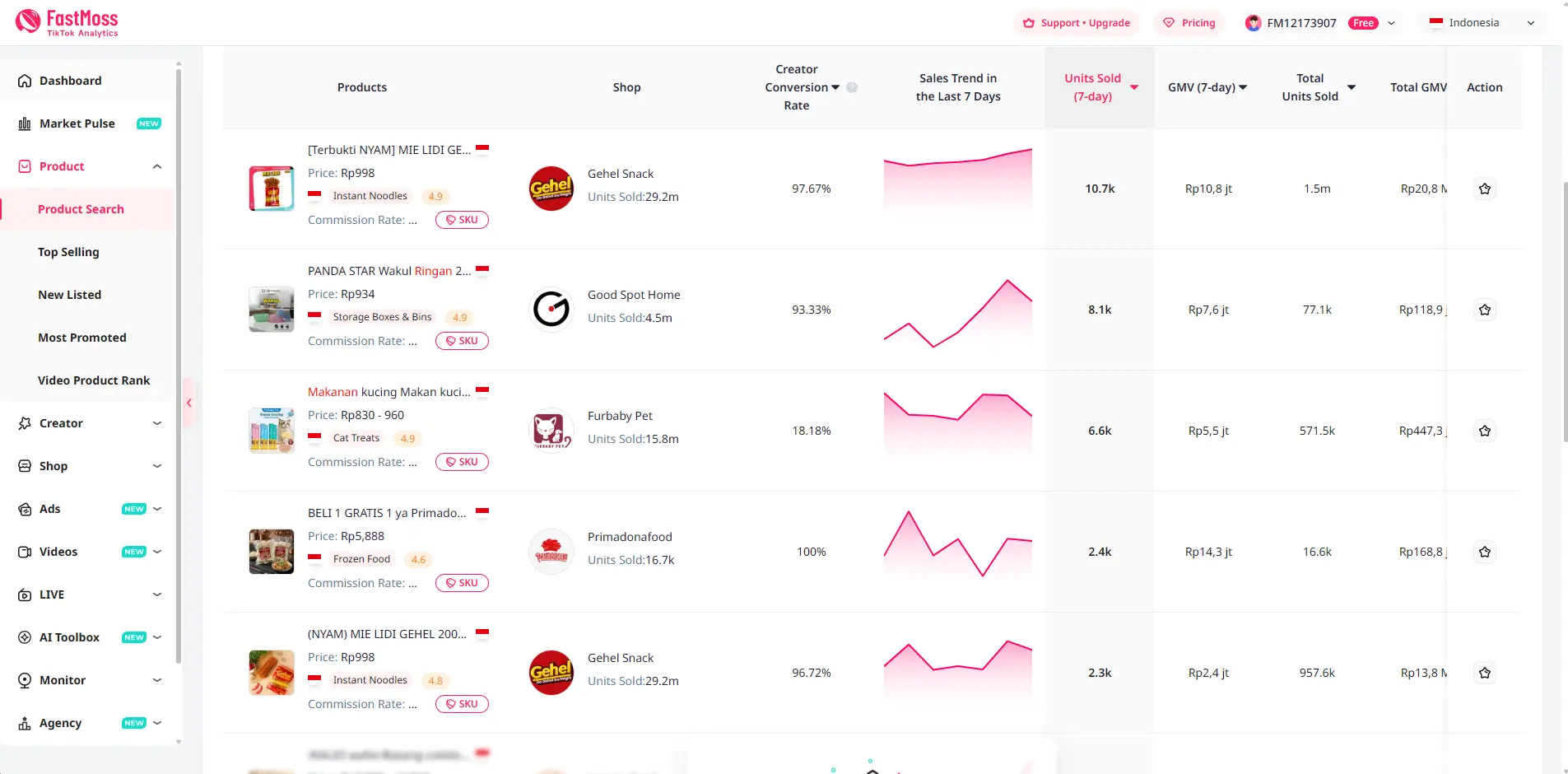Navigate to Dashboard
1568x774 pixels.
coord(71,81)
